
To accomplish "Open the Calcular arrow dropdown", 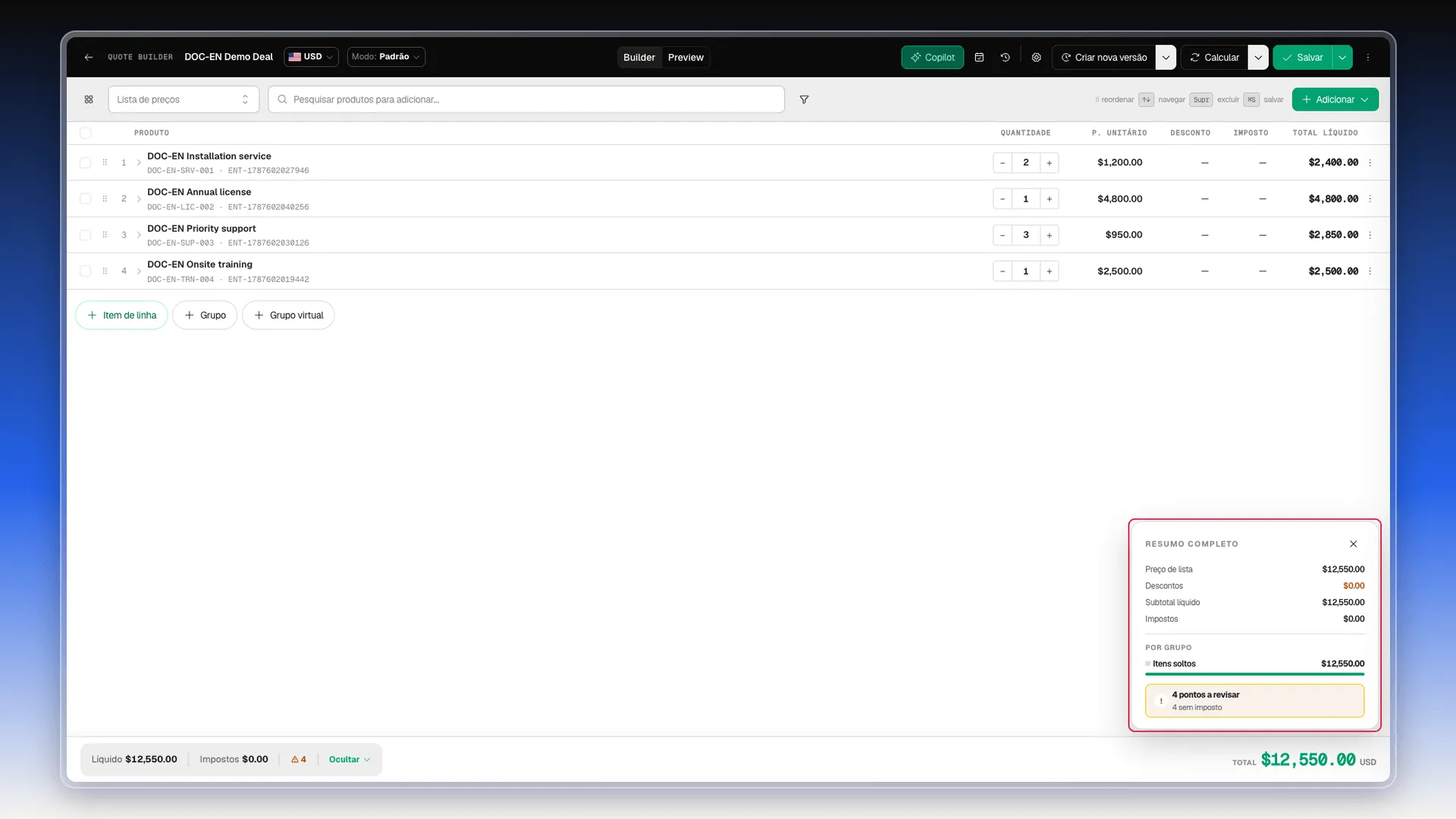I will [1258, 58].
